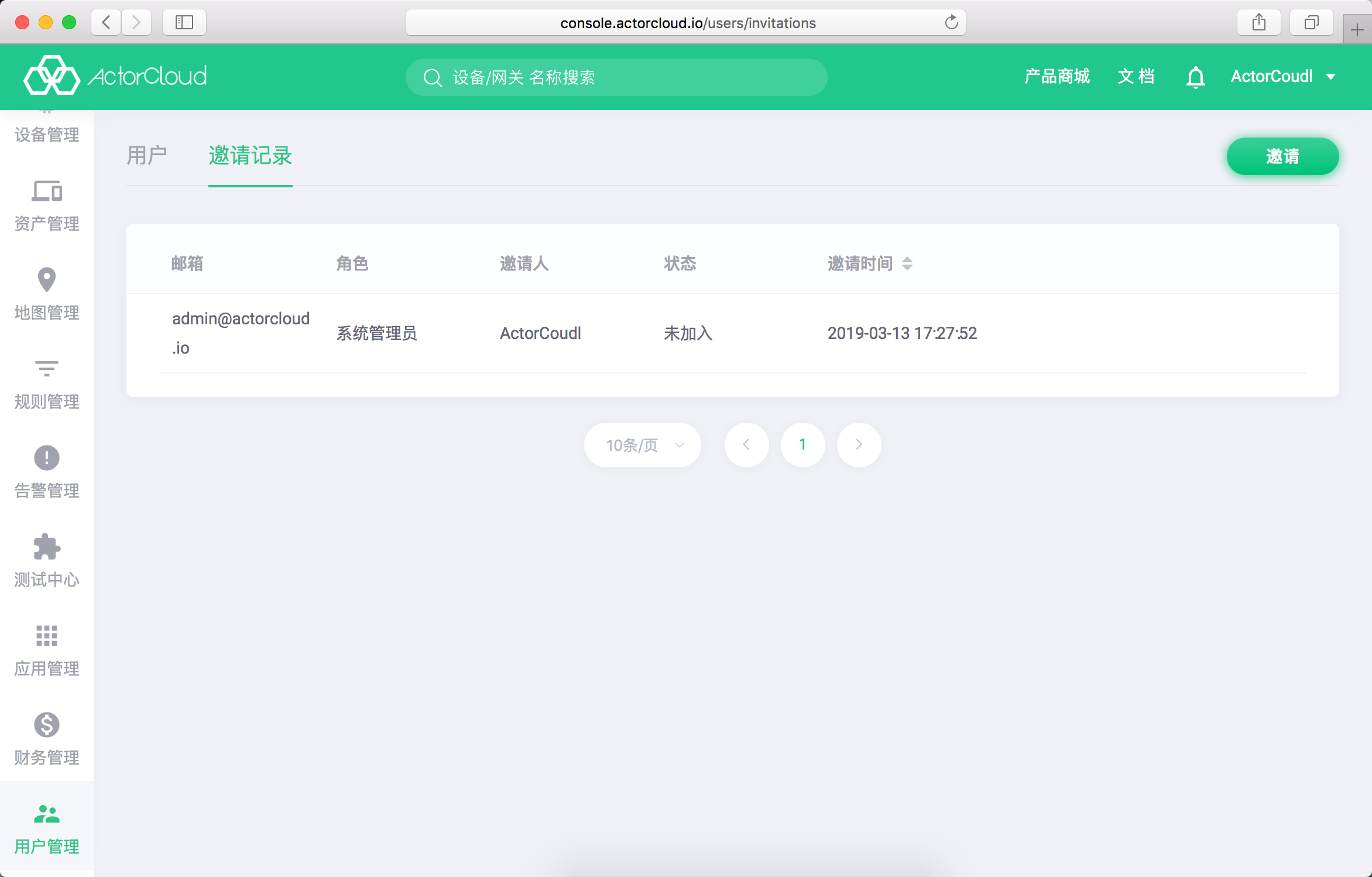Toggle the Safari sidebar
Screen dimensions: 1372x877
pyautogui.click(x=184, y=22)
